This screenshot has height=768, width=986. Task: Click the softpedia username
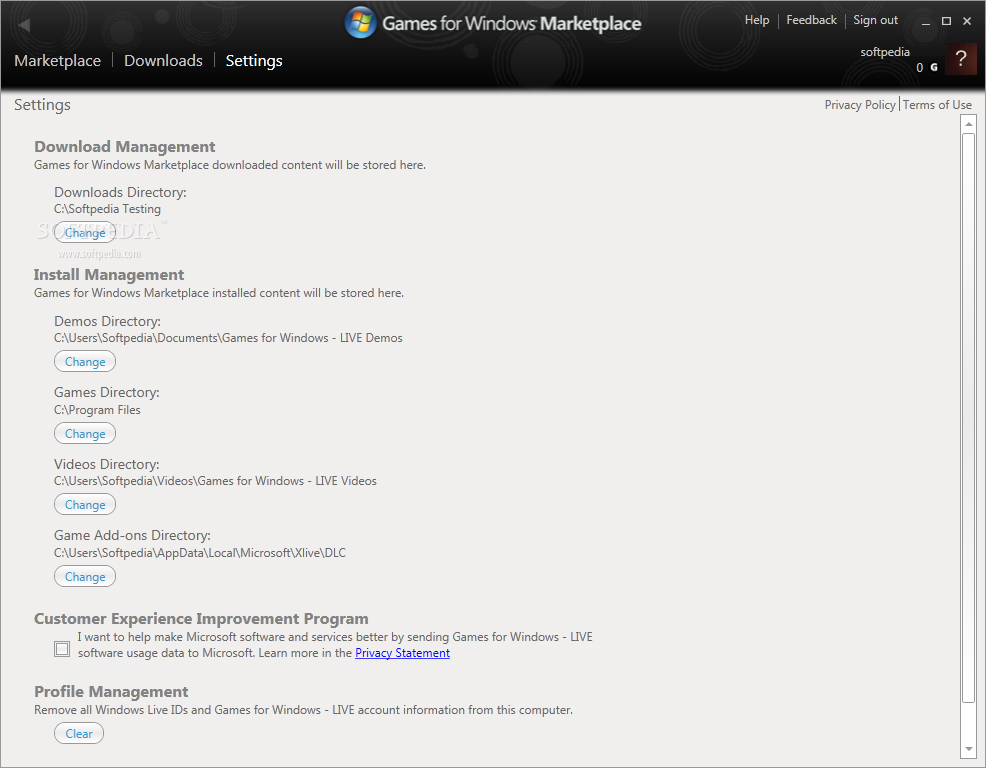(885, 52)
